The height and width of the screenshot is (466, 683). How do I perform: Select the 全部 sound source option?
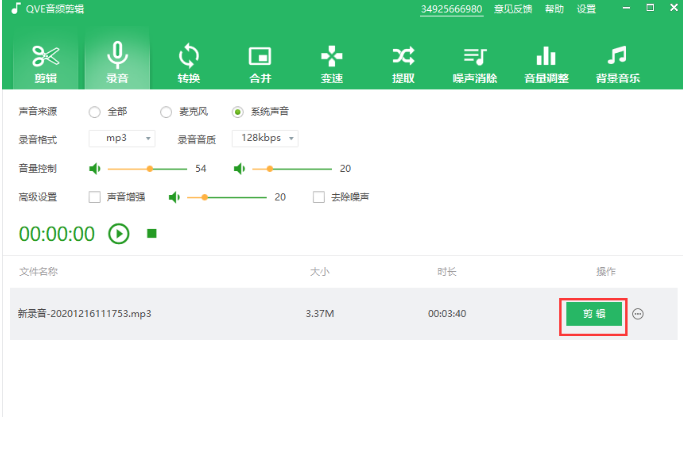pyautogui.click(x=95, y=112)
